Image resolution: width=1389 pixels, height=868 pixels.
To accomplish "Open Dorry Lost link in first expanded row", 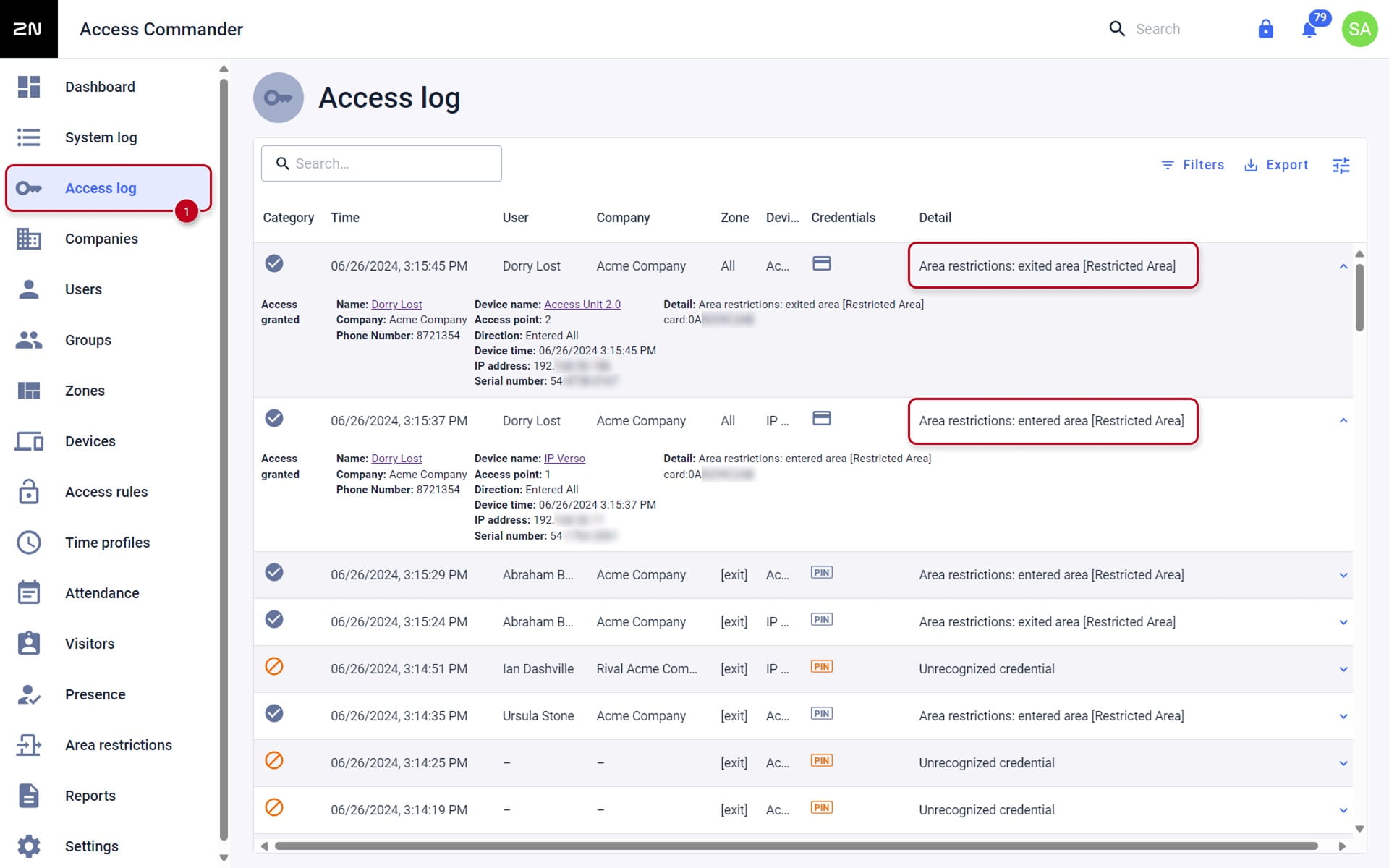I will [x=396, y=305].
